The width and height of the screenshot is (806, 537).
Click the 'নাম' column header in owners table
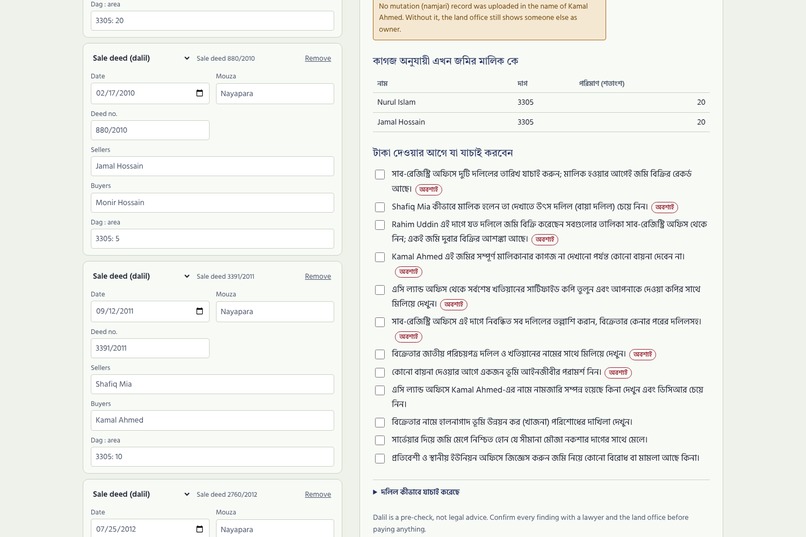[x=382, y=83]
